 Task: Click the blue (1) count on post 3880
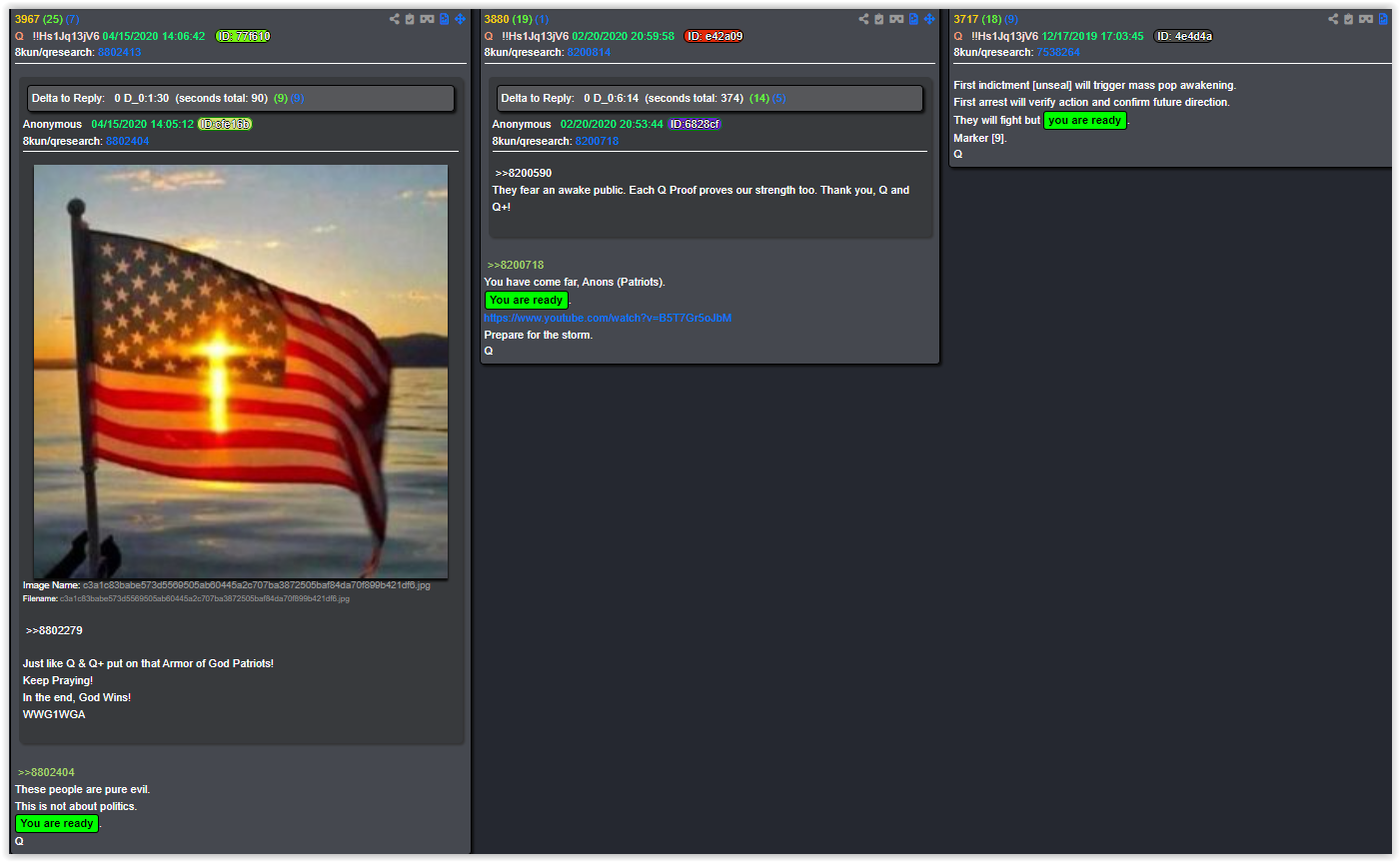542,19
